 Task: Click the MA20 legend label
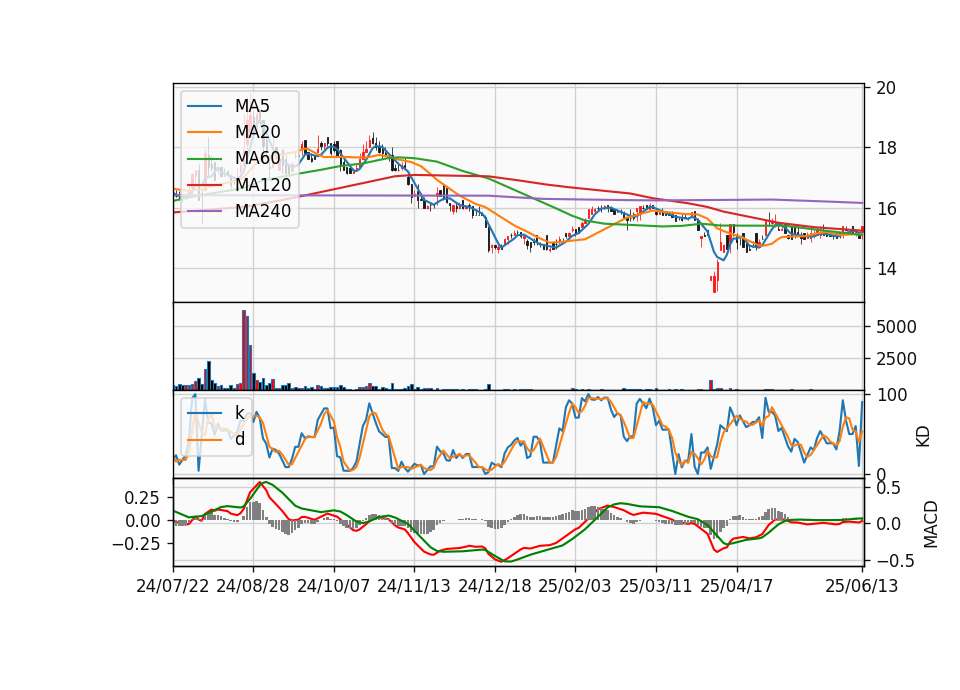(x=257, y=132)
